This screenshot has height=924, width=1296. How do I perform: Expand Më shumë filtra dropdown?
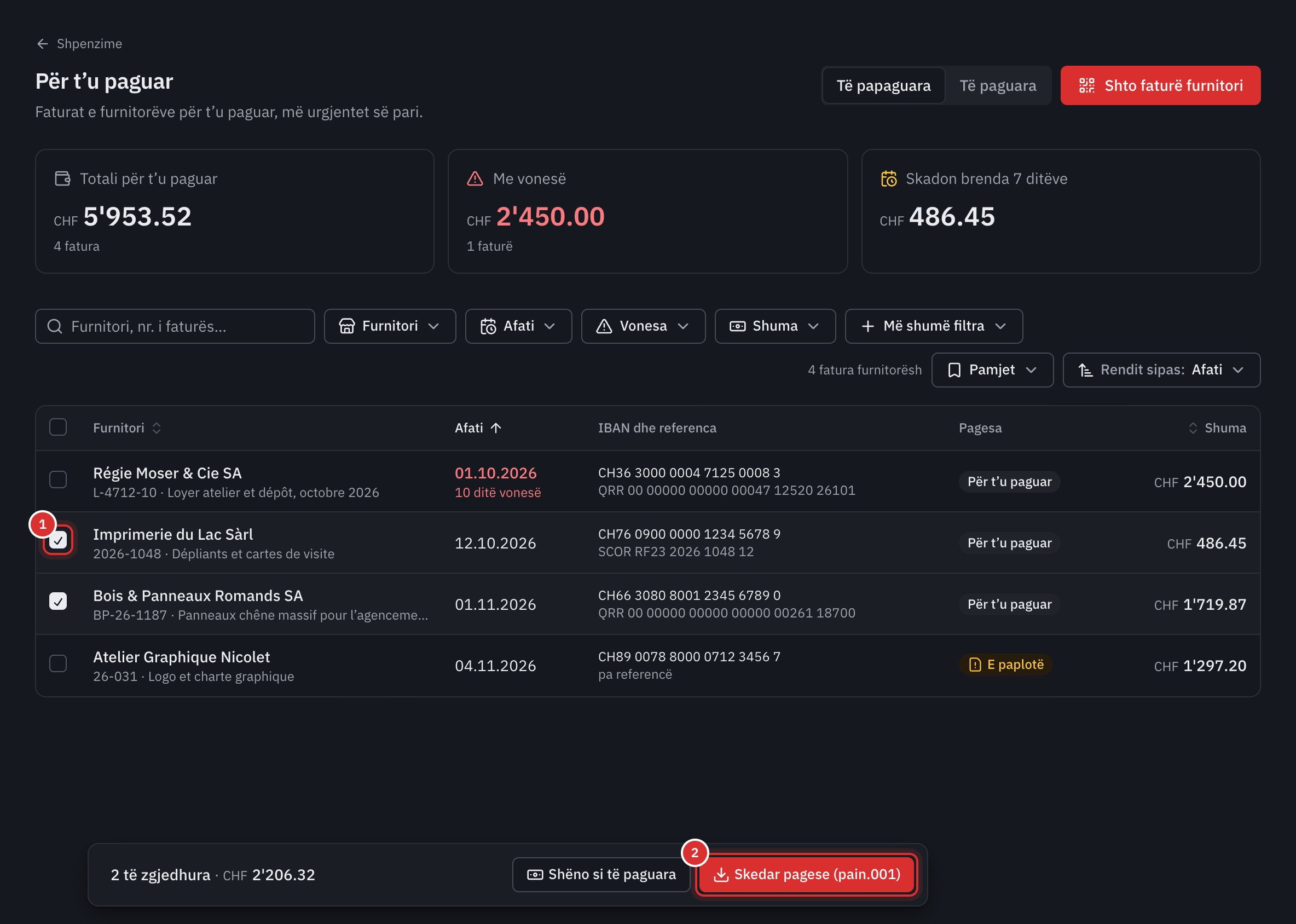click(934, 326)
